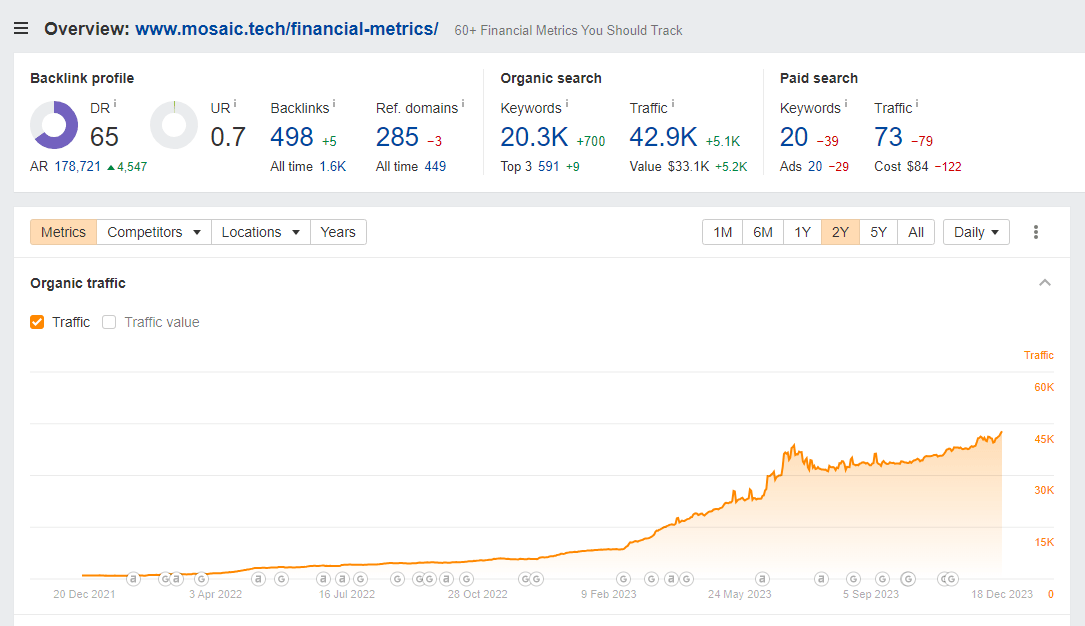Enable the Traffic value checkbox
The image size is (1085, 626).
click(108, 322)
